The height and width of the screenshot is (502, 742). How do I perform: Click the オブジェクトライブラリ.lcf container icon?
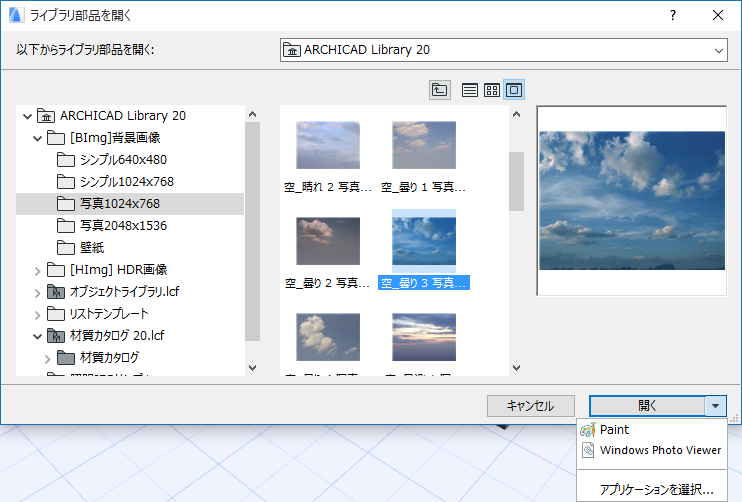point(56,292)
